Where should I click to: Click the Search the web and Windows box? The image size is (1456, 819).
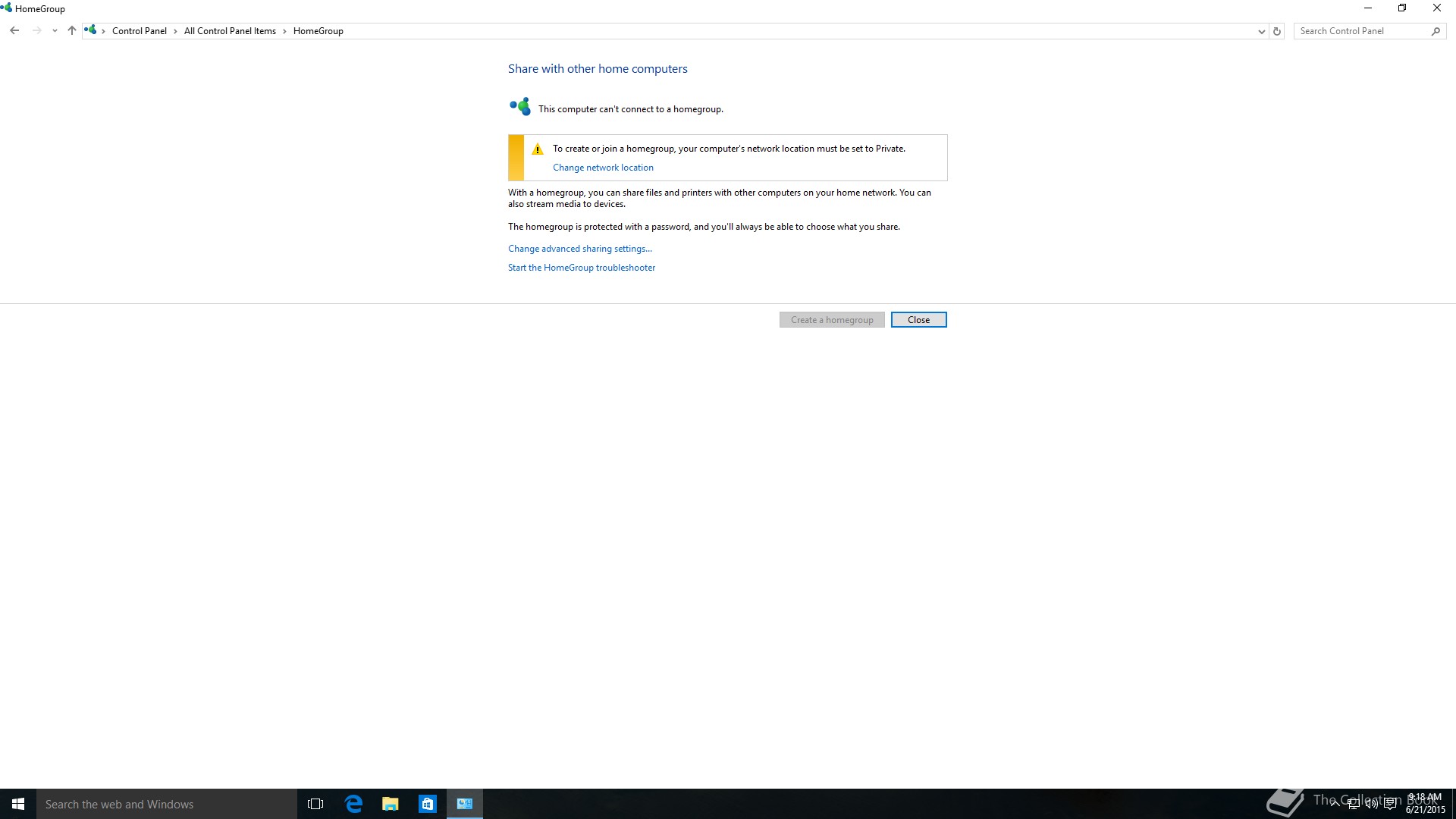(167, 804)
